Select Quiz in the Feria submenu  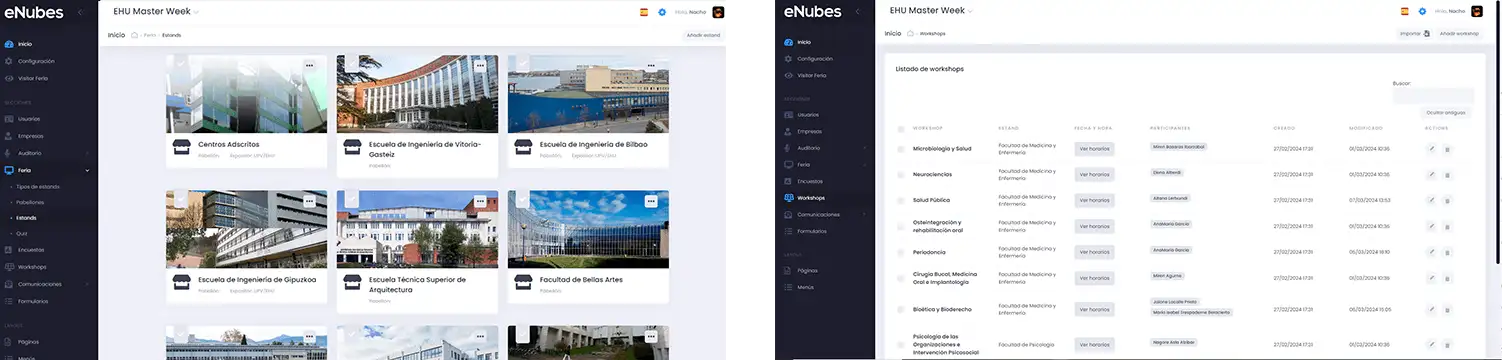(x=21, y=233)
